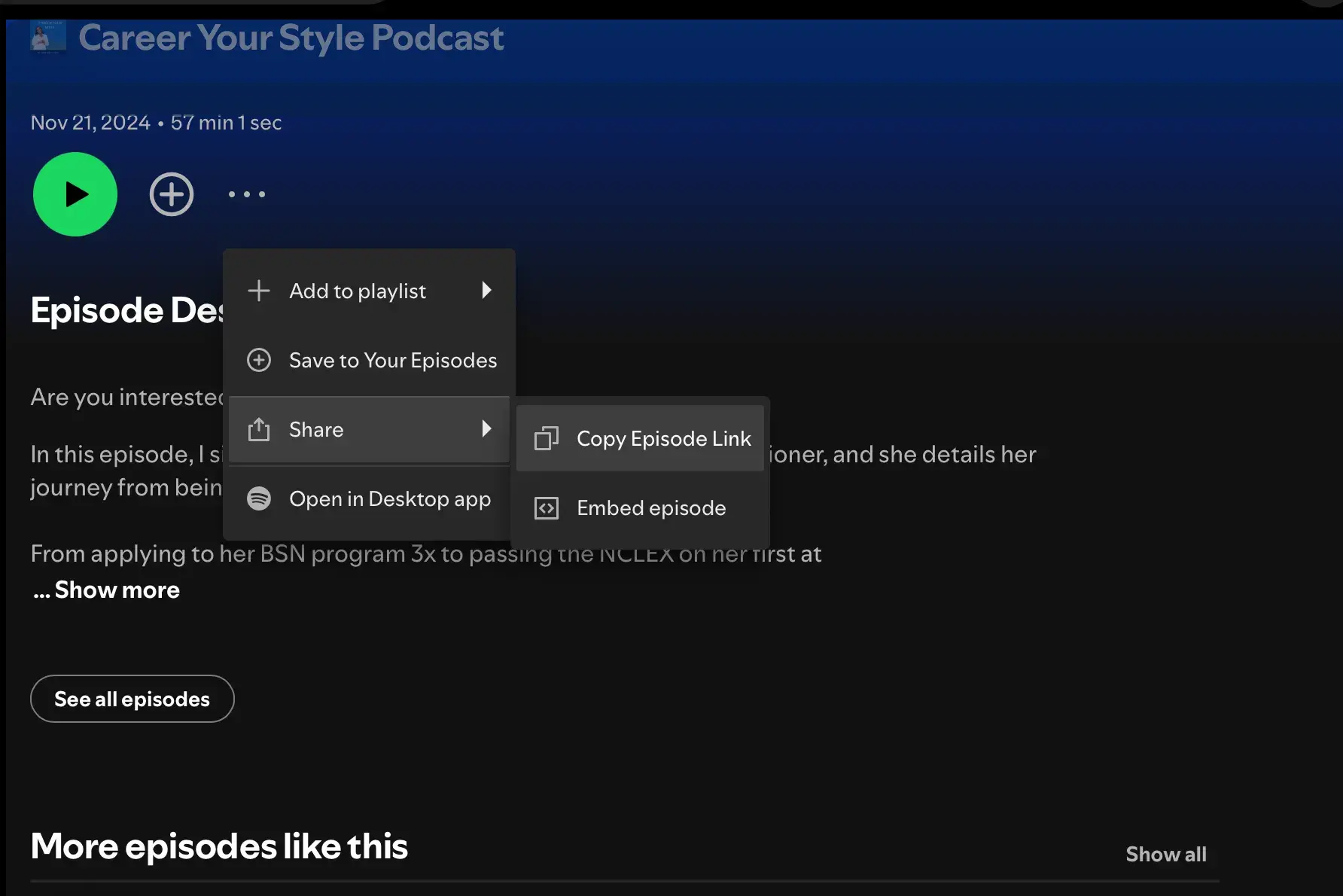Click Show all for more episodes
The width and height of the screenshot is (1343, 896).
click(x=1165, y=854)
